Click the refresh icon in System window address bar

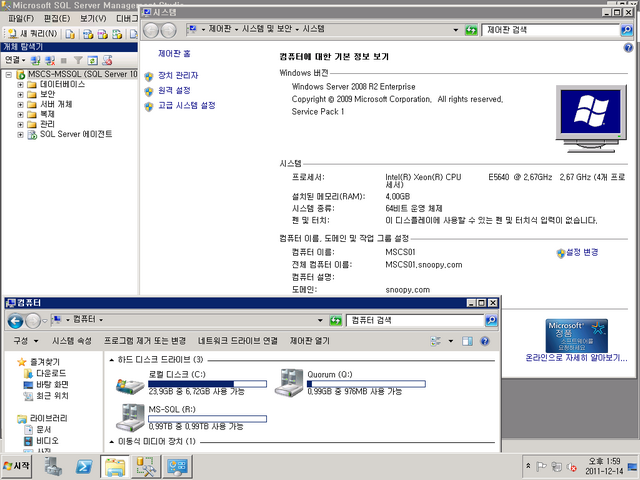pos(471,30)
